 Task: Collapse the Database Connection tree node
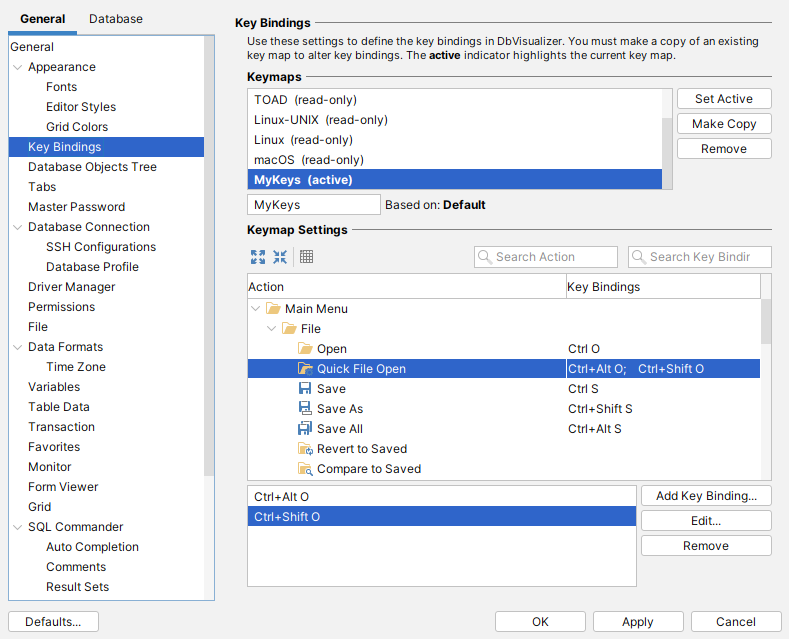pyautogui.click(x=17, y=227)
